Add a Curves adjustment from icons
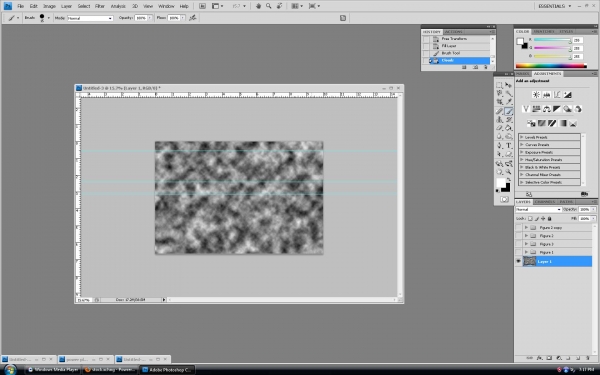The image size is (600, 375). click(x=557, y=95)
